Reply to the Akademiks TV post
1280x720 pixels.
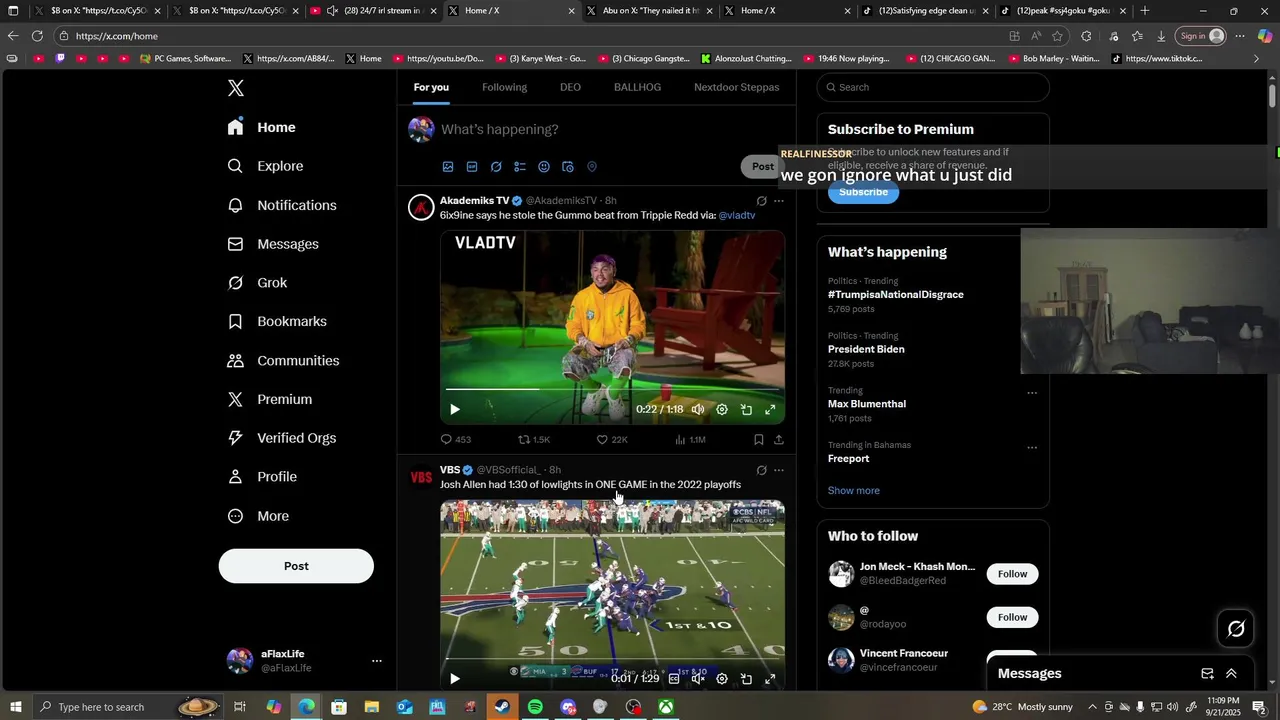[456, 440]
